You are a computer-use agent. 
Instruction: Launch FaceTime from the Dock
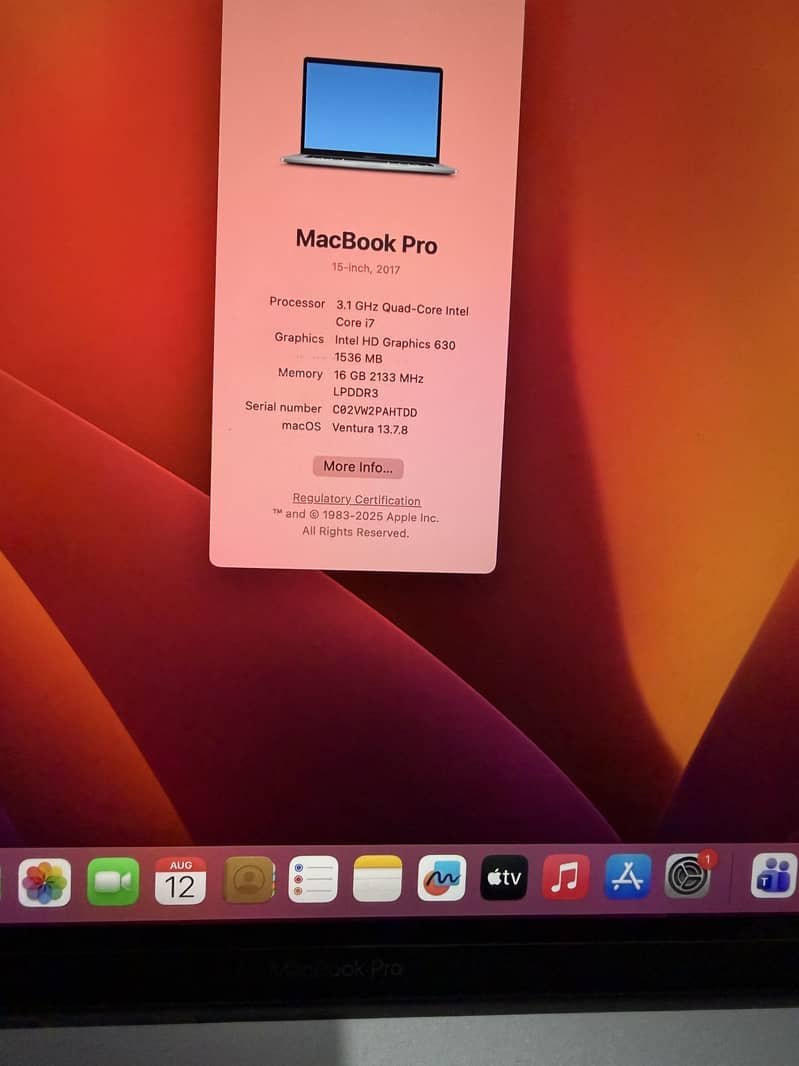(113, 882)
